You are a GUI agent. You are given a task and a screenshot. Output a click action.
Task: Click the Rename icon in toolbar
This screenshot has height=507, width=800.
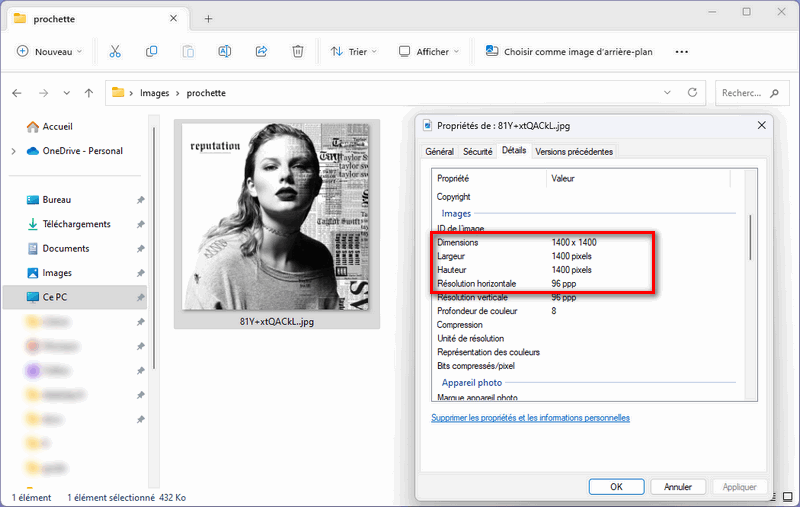pos(224,52)
